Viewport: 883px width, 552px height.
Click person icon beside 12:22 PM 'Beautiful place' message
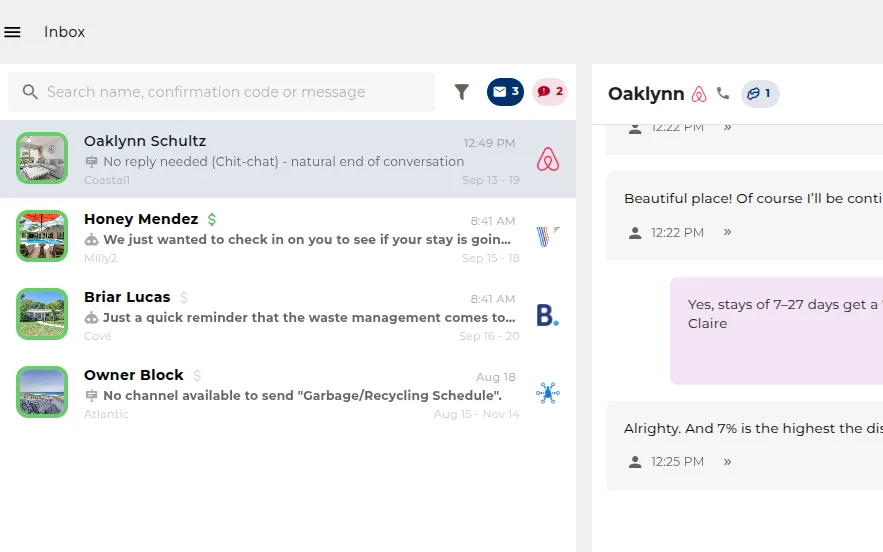coord(635,233)
